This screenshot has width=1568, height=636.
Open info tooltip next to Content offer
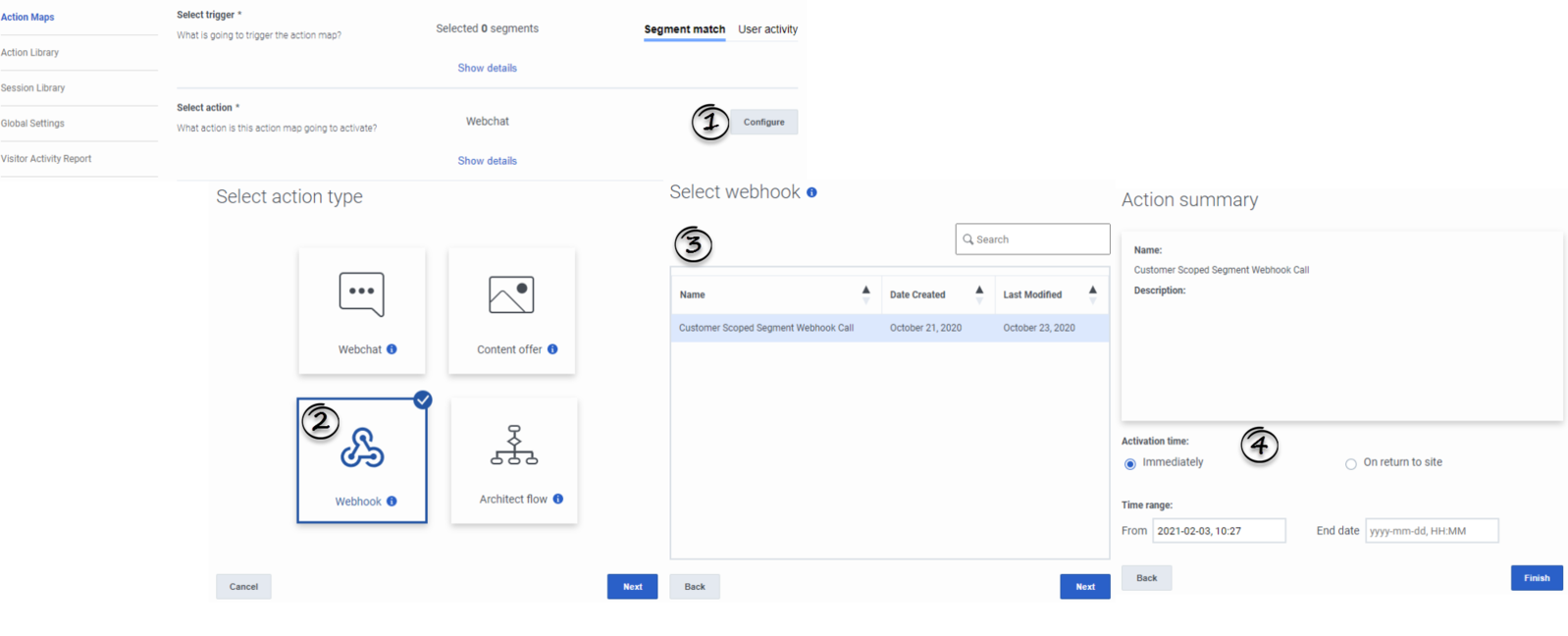552,349
